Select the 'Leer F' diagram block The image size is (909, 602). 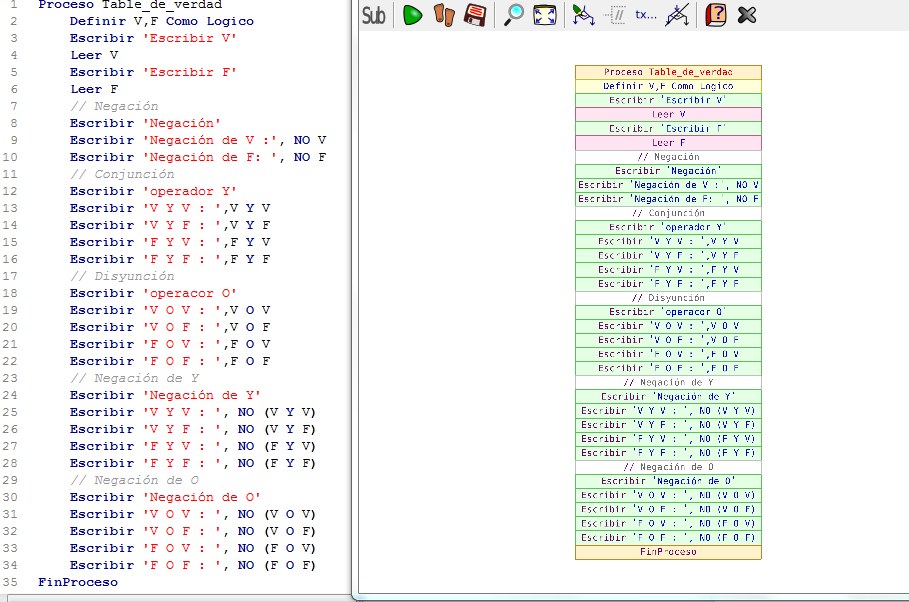point(668,143)
